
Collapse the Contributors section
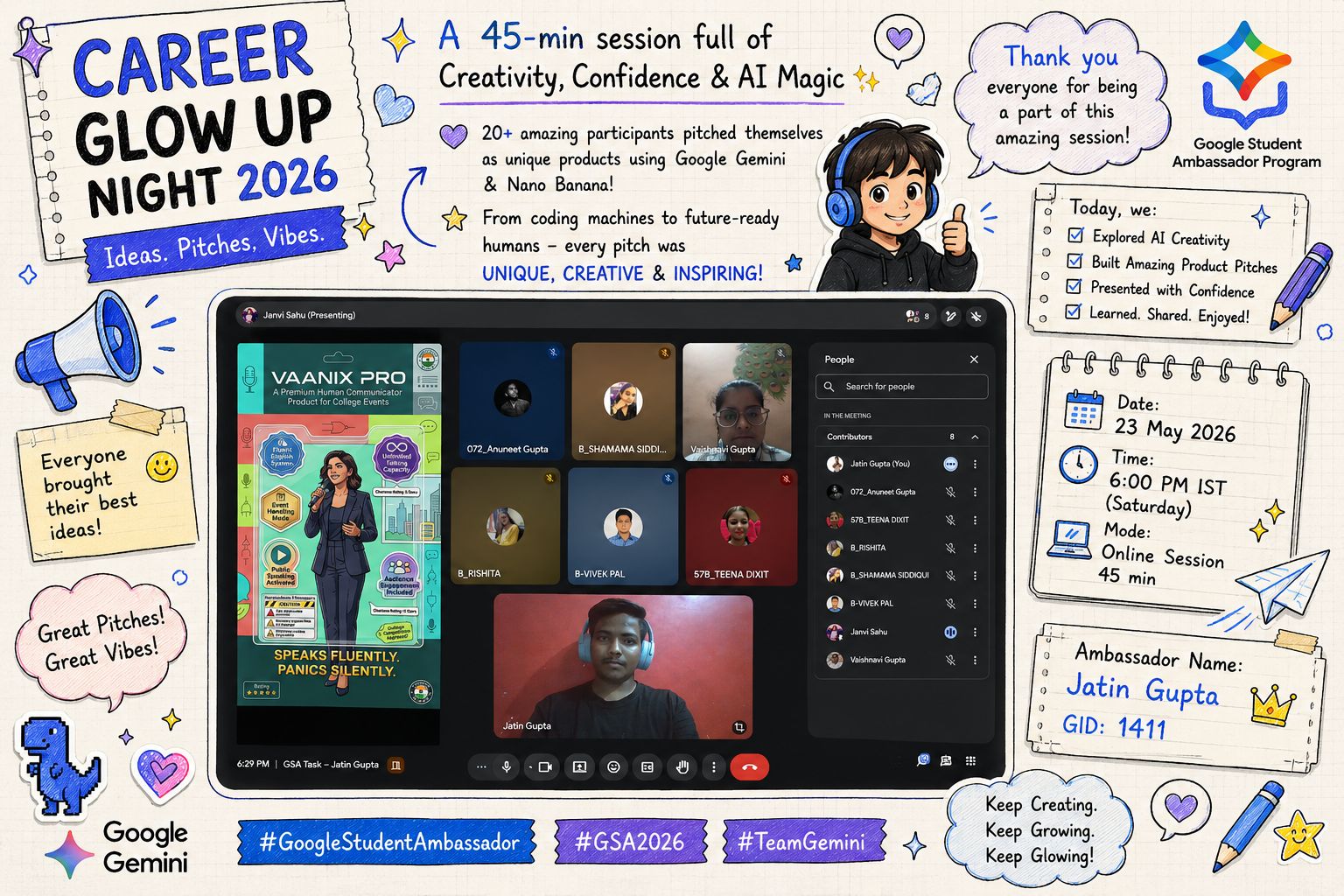pos(975,437)
